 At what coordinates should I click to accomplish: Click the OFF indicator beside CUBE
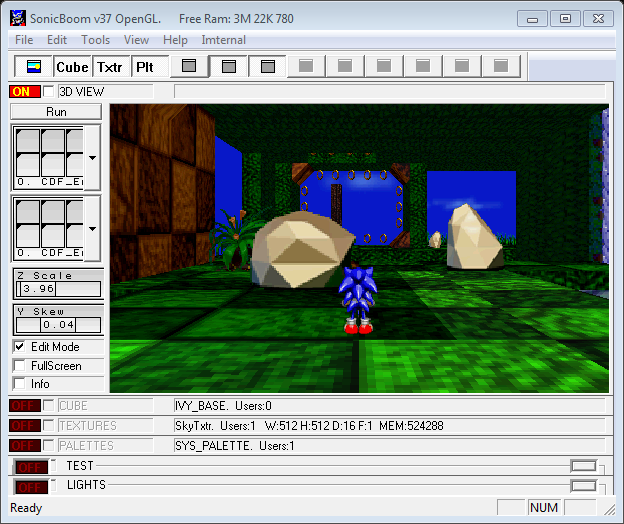pyautogui.click(x=24, y=406)
